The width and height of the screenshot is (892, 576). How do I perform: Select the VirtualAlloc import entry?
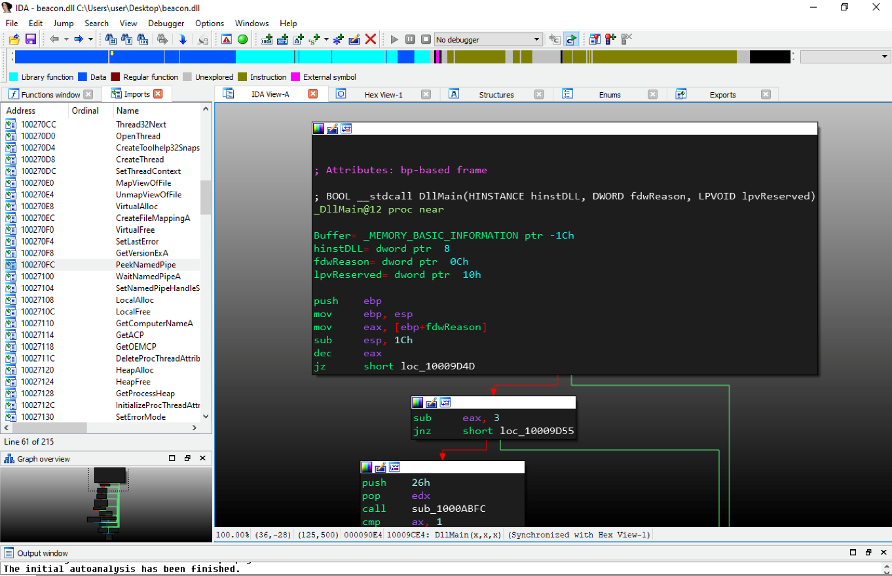[137, 206]
